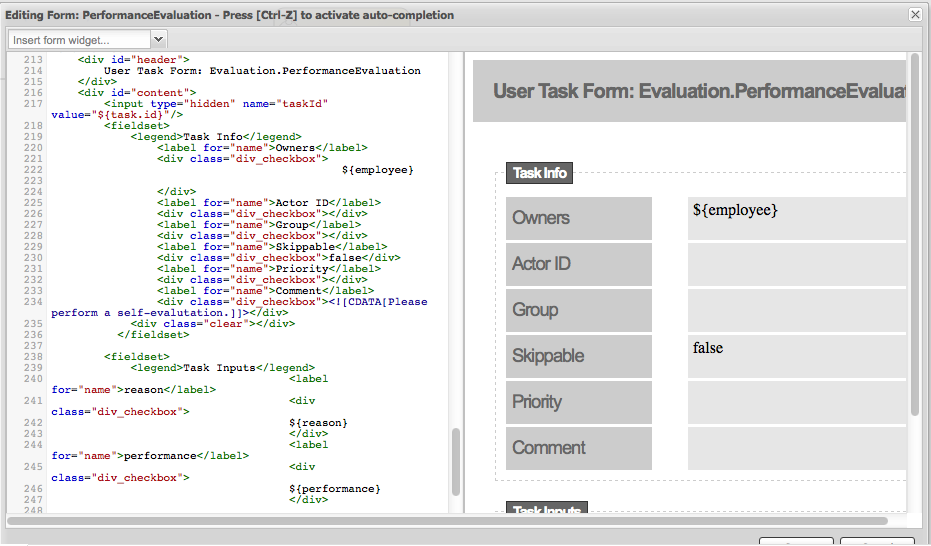Close the Editing Form dialog
The width and height of the screenshot is (931, 546).
914,15
